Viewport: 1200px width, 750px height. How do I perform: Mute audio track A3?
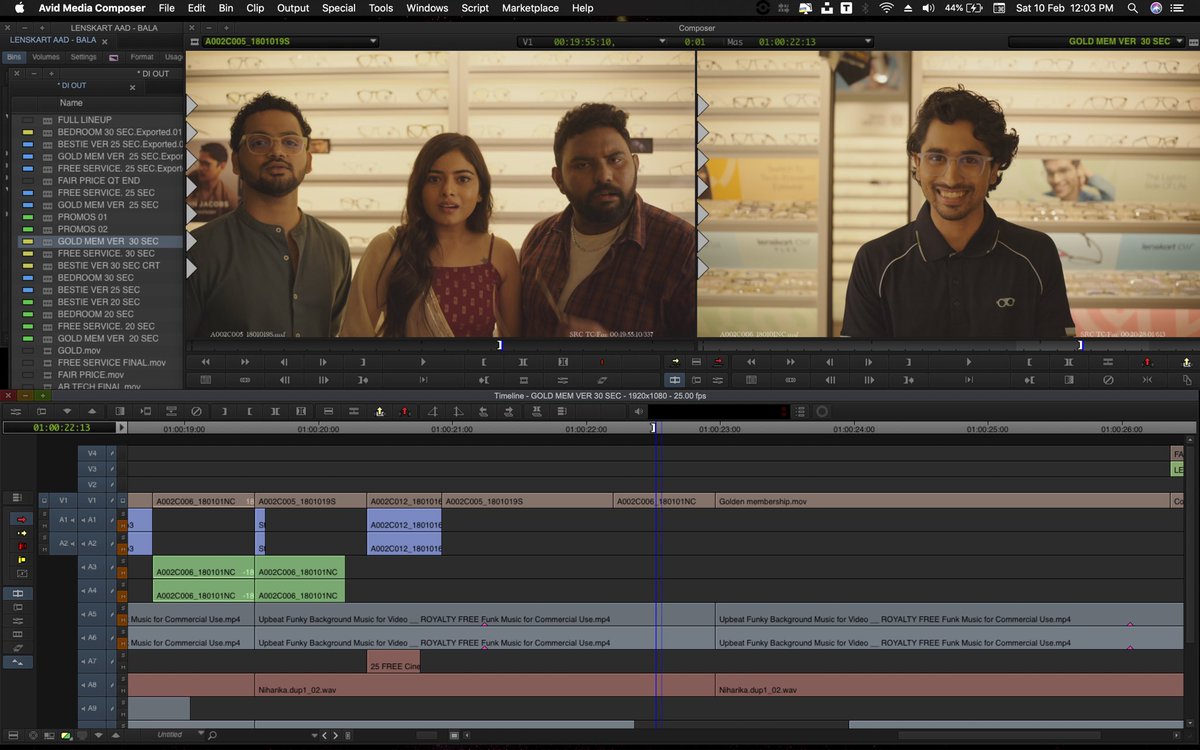click(x=122, y=573)
